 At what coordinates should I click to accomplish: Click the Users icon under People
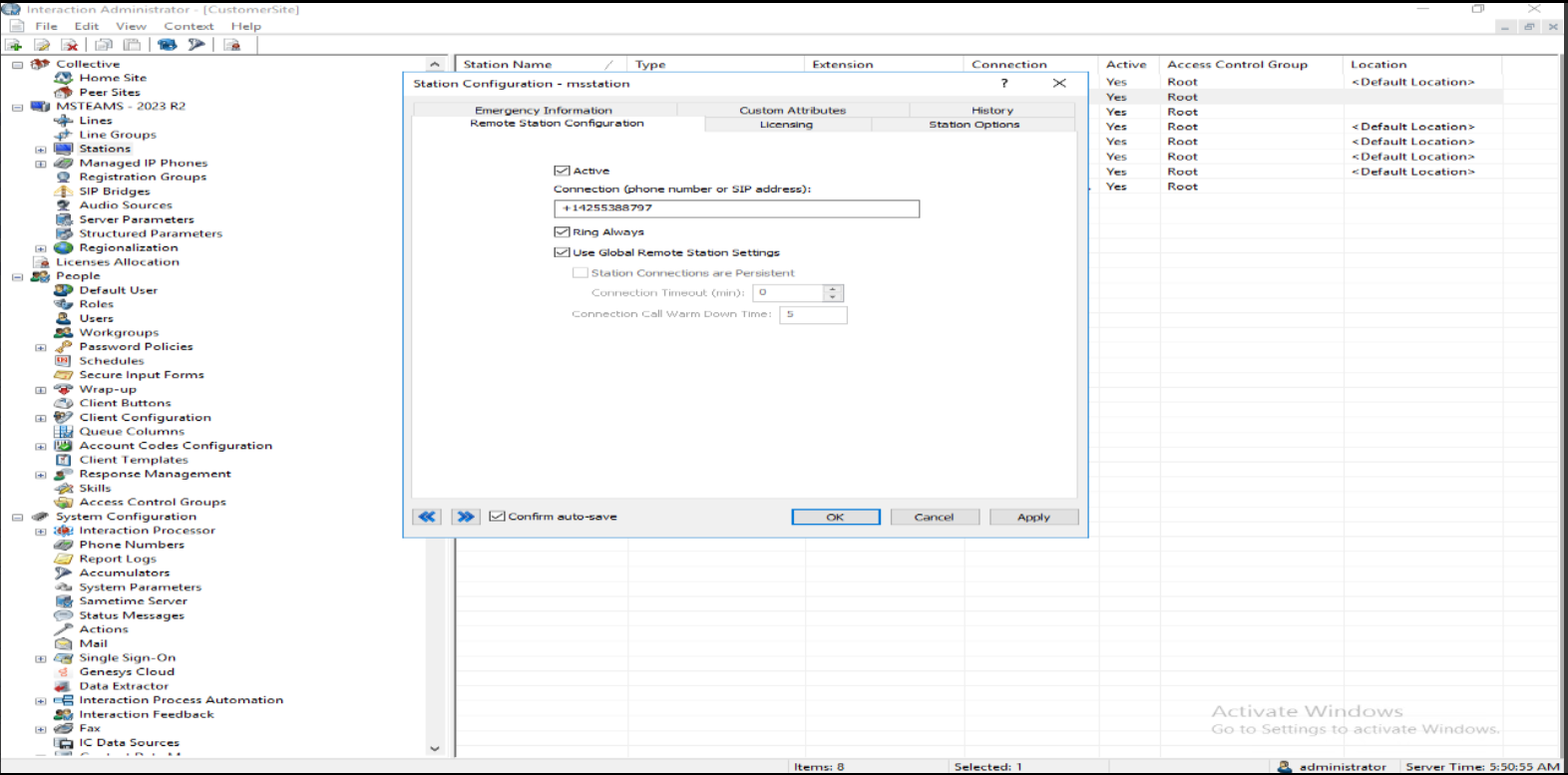point(64,319)
